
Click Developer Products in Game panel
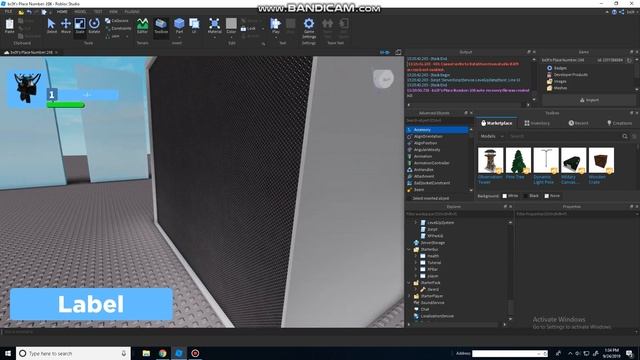coord(567,75)
